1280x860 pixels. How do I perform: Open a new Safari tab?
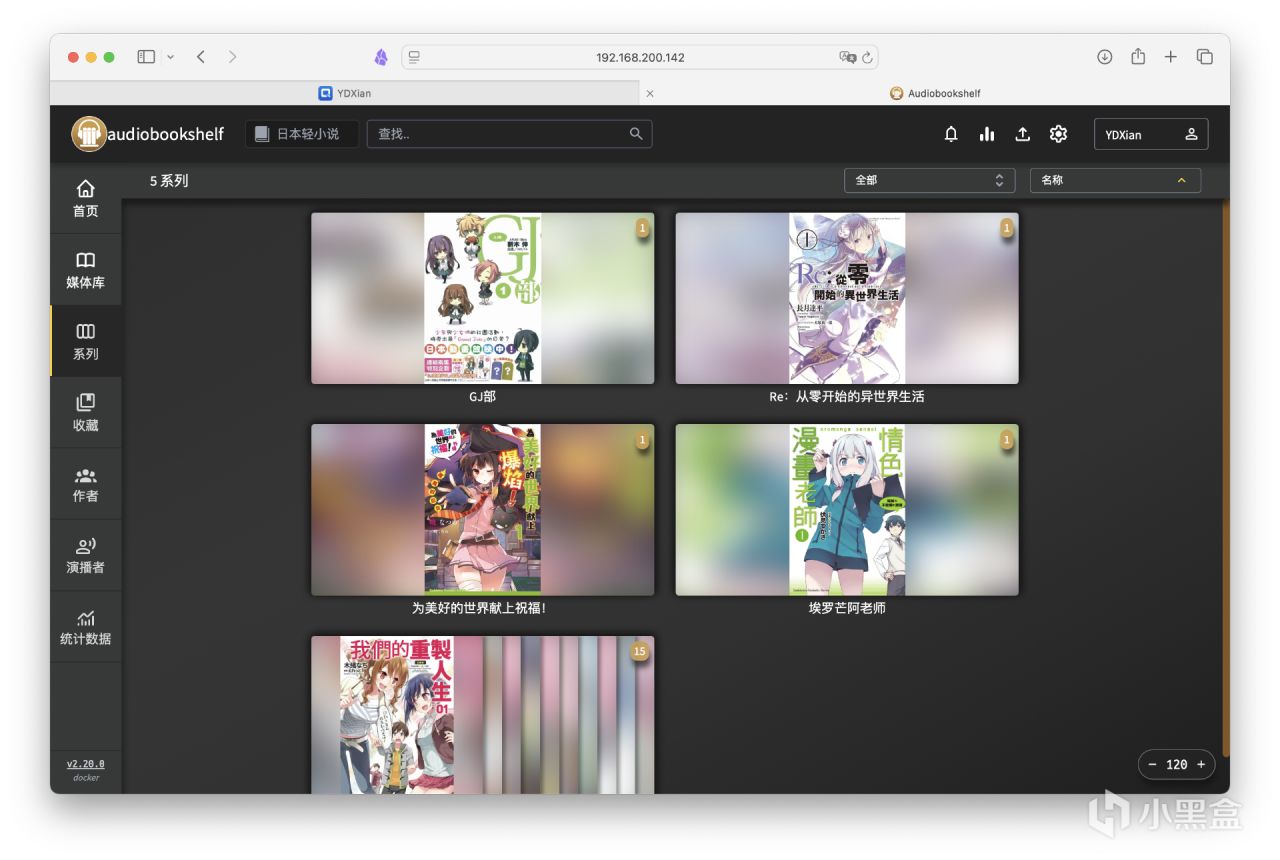[1171, 57]
